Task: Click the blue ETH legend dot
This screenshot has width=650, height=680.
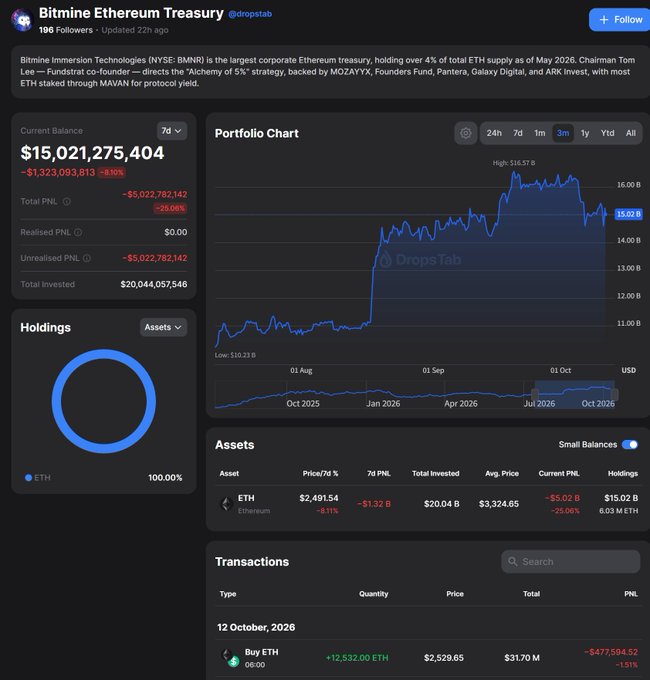Action: (29, 477)
